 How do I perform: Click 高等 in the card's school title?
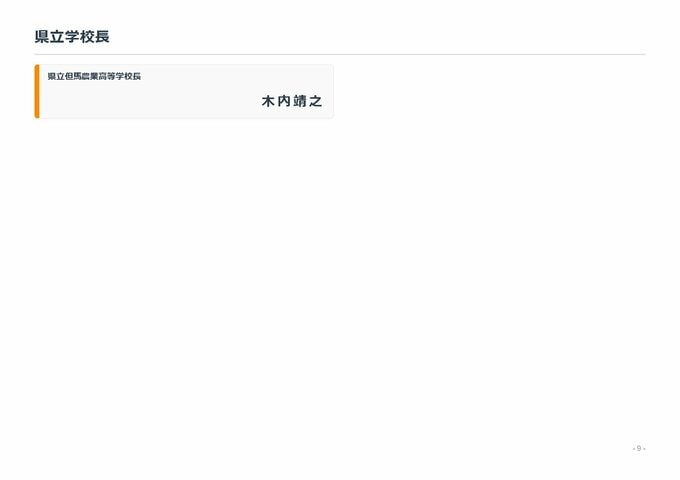click(x=107, y=76)
